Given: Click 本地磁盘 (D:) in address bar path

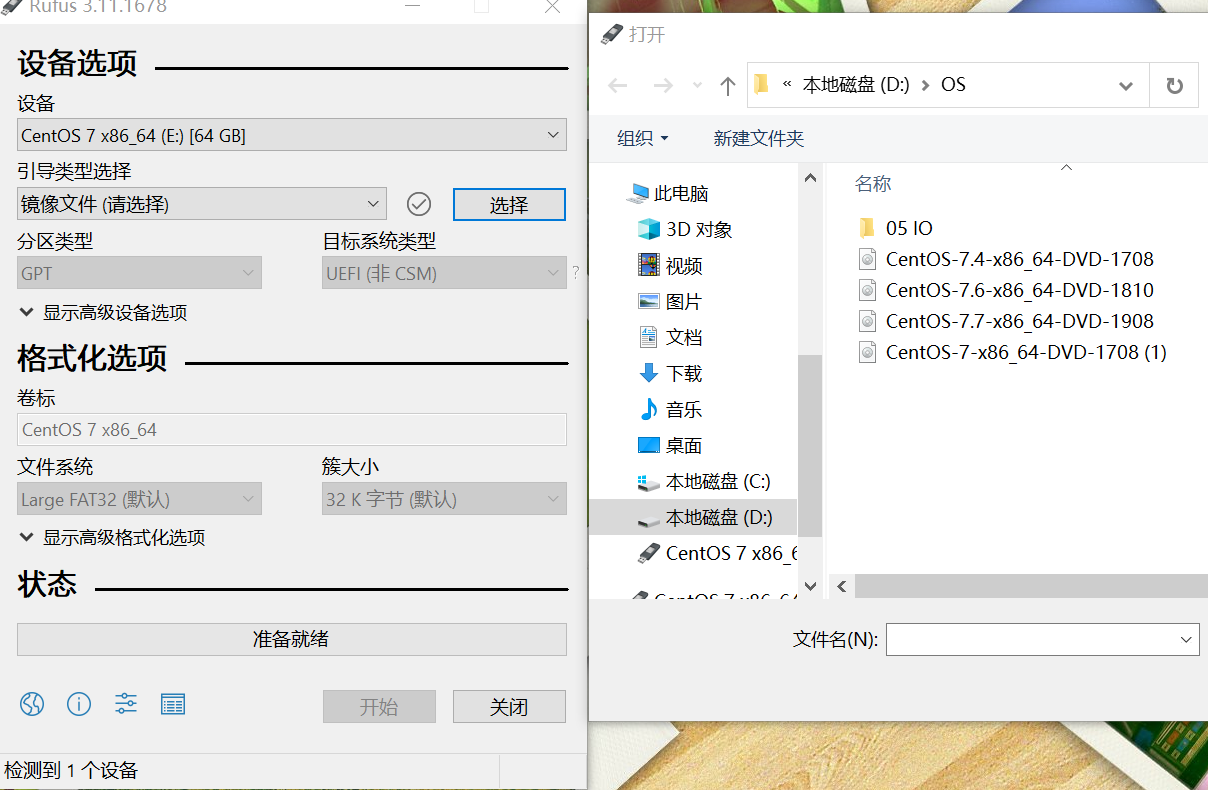Looking at the screenshot, I should click(856, 85).
